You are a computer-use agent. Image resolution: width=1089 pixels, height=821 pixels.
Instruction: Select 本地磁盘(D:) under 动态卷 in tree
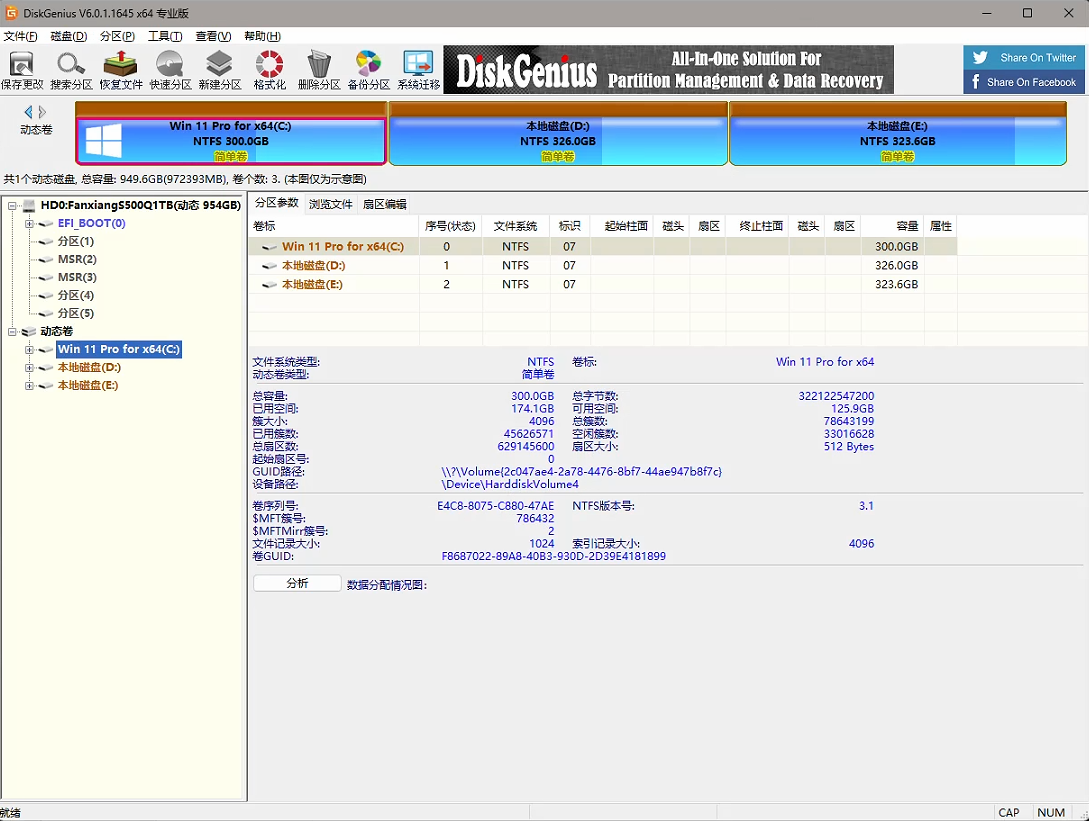pos(89,367)
